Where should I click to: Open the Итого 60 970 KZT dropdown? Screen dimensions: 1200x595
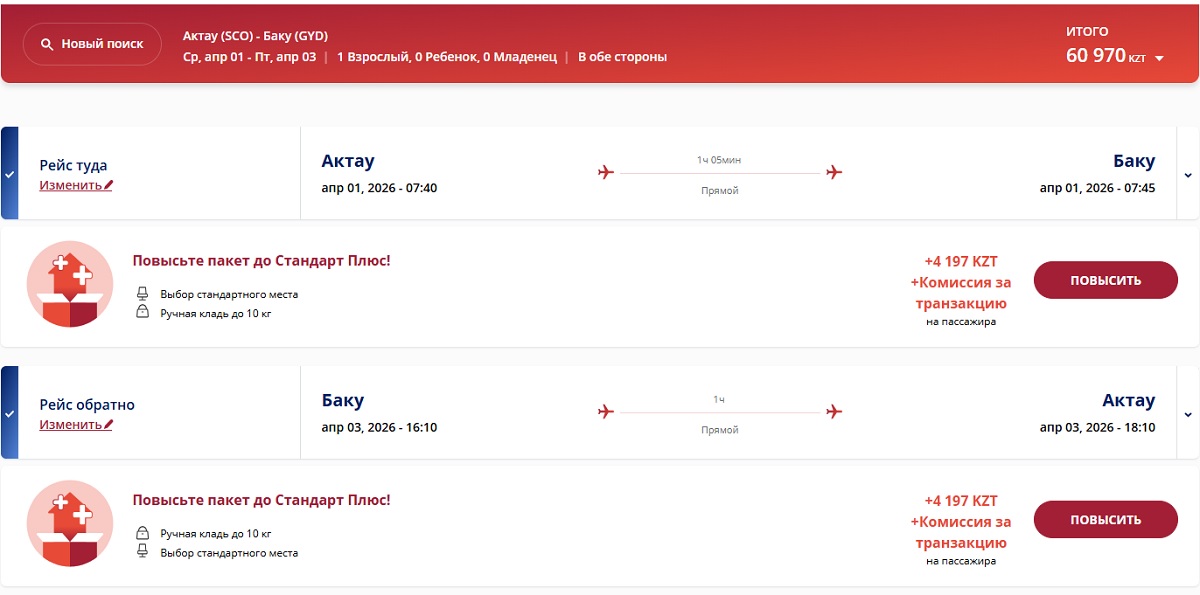[1159, 58]
